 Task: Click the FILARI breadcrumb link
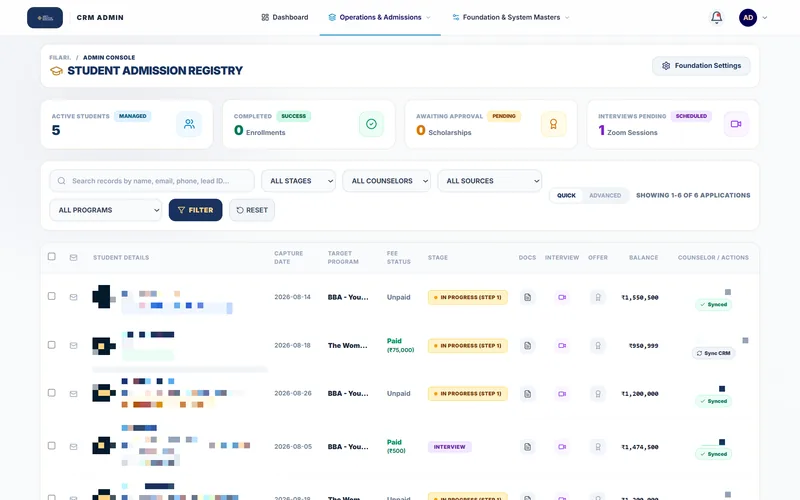(x=60, y=58)
